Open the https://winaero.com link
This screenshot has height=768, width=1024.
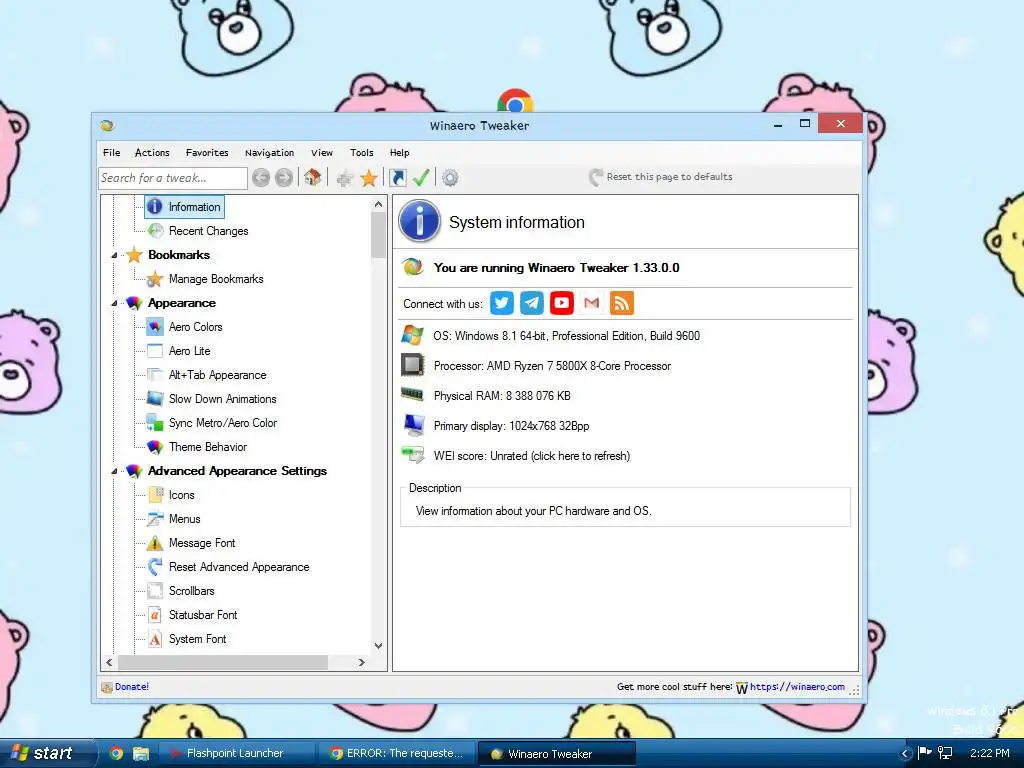pyautogui.click(x=797, y=686)
